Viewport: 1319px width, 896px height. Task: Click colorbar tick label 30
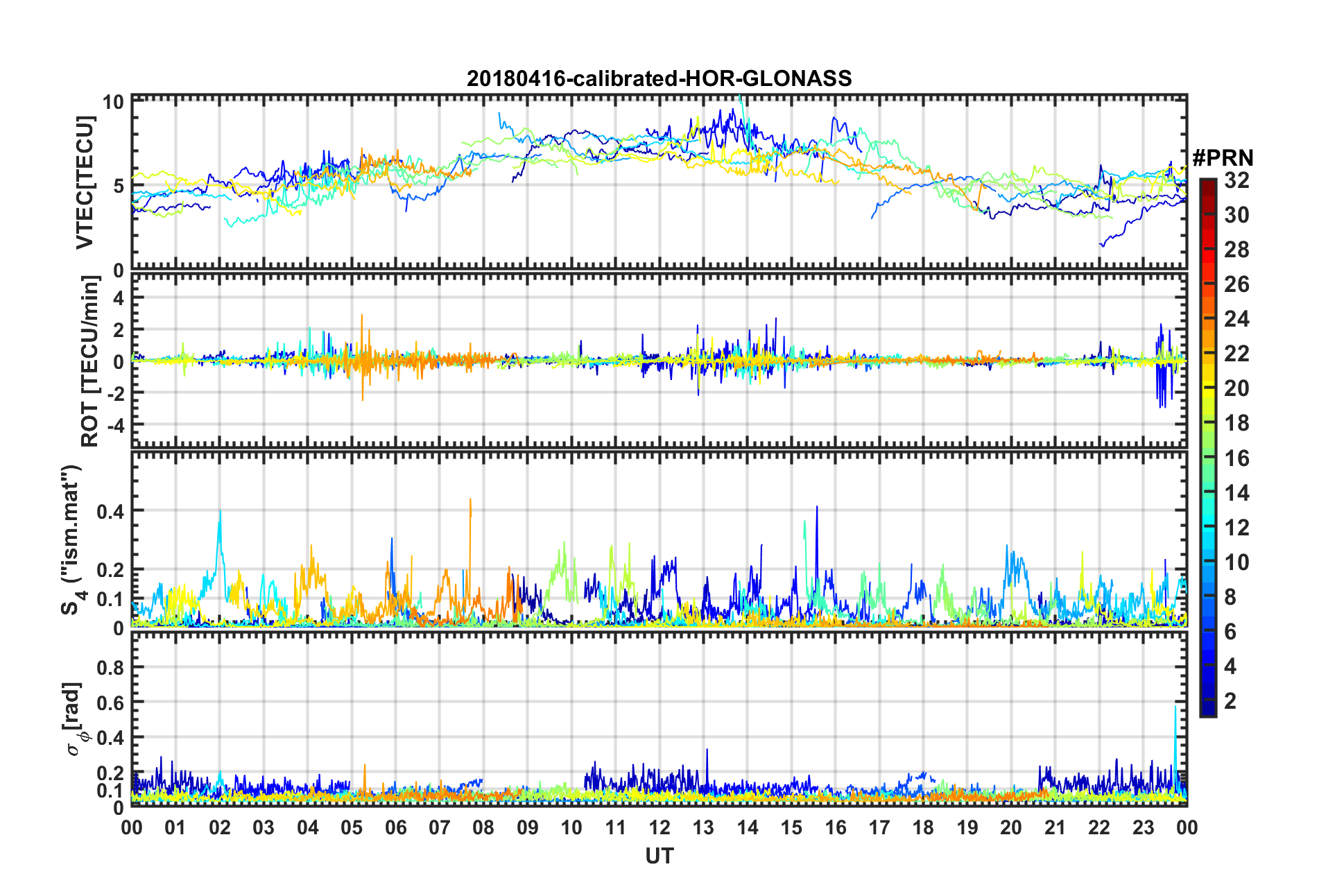pyautogui.click(x=1236, y=215)
